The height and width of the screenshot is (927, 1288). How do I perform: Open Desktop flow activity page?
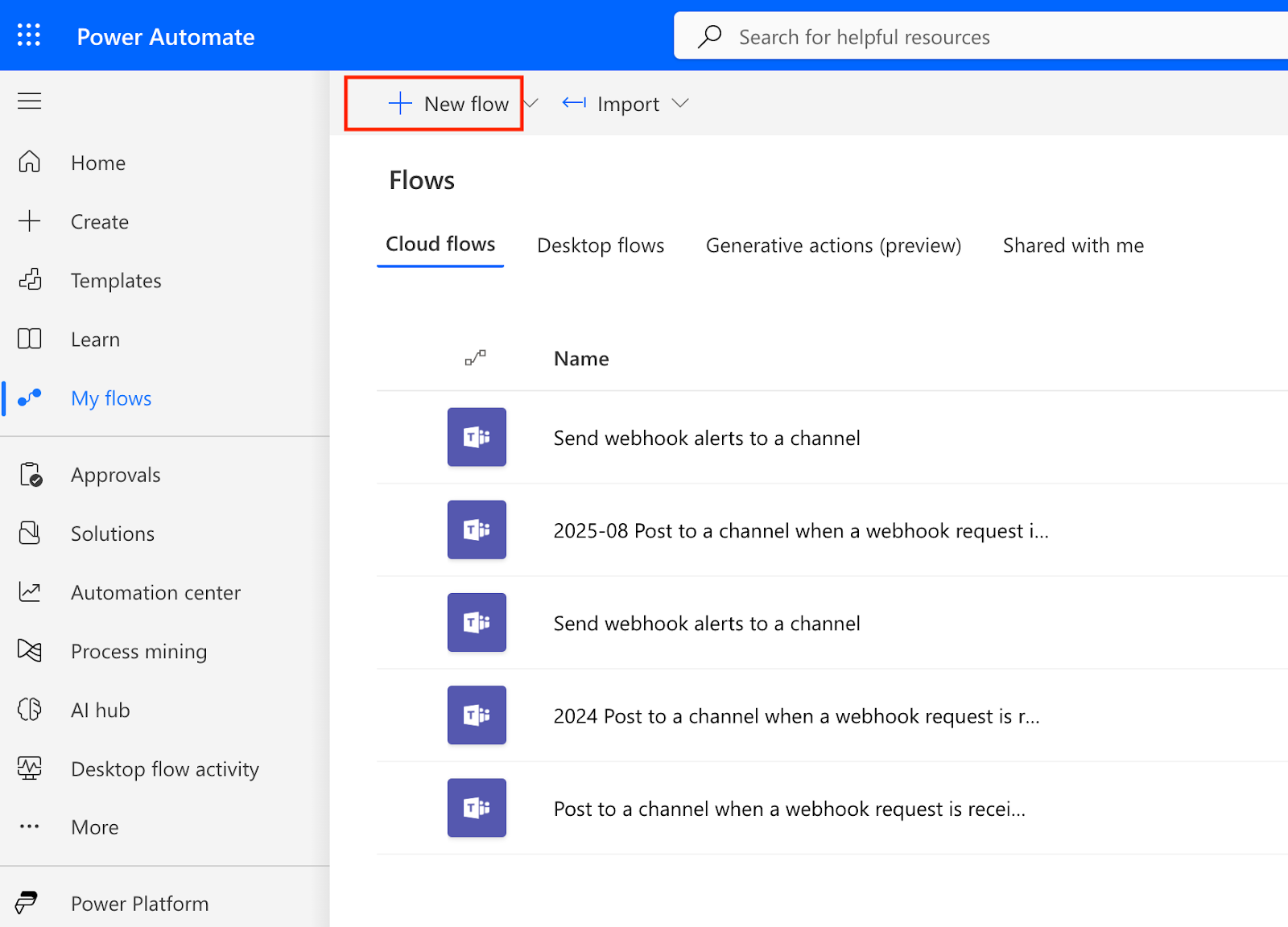coord(165,769)
